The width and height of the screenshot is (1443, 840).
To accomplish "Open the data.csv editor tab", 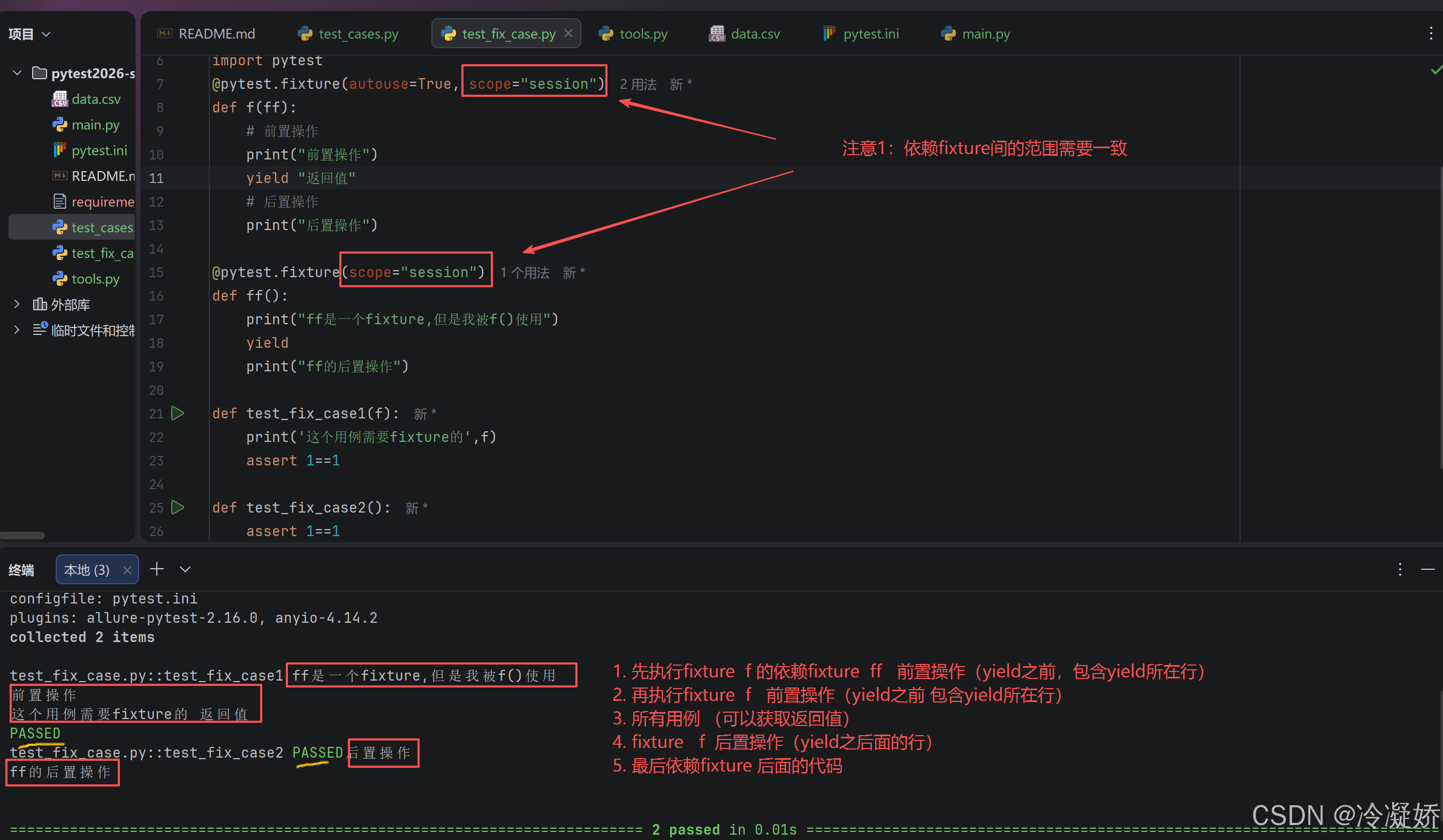I will [745, 34].
